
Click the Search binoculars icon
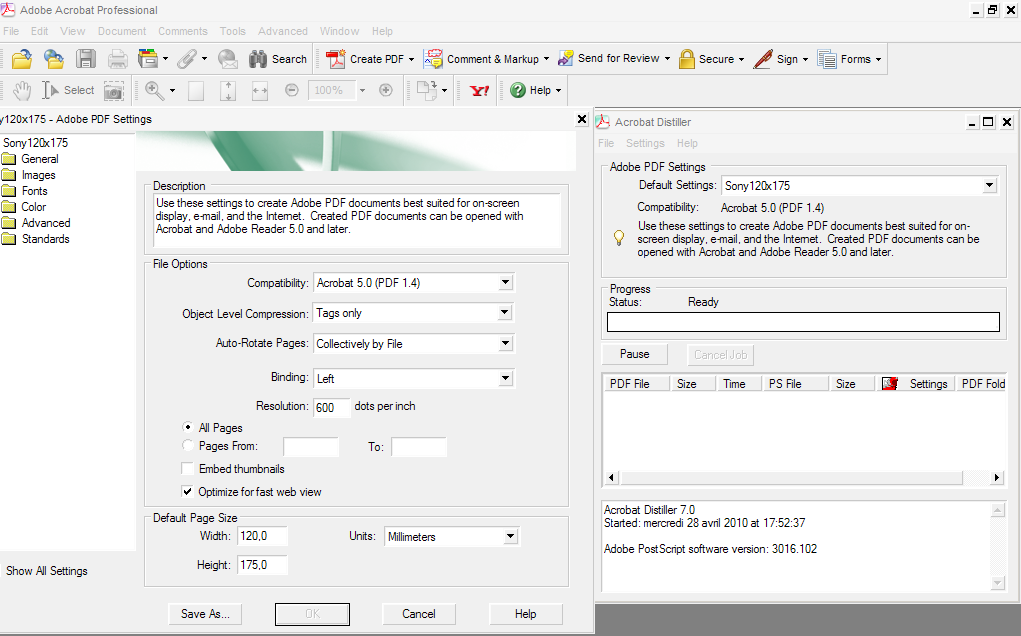tap(258, 59)
